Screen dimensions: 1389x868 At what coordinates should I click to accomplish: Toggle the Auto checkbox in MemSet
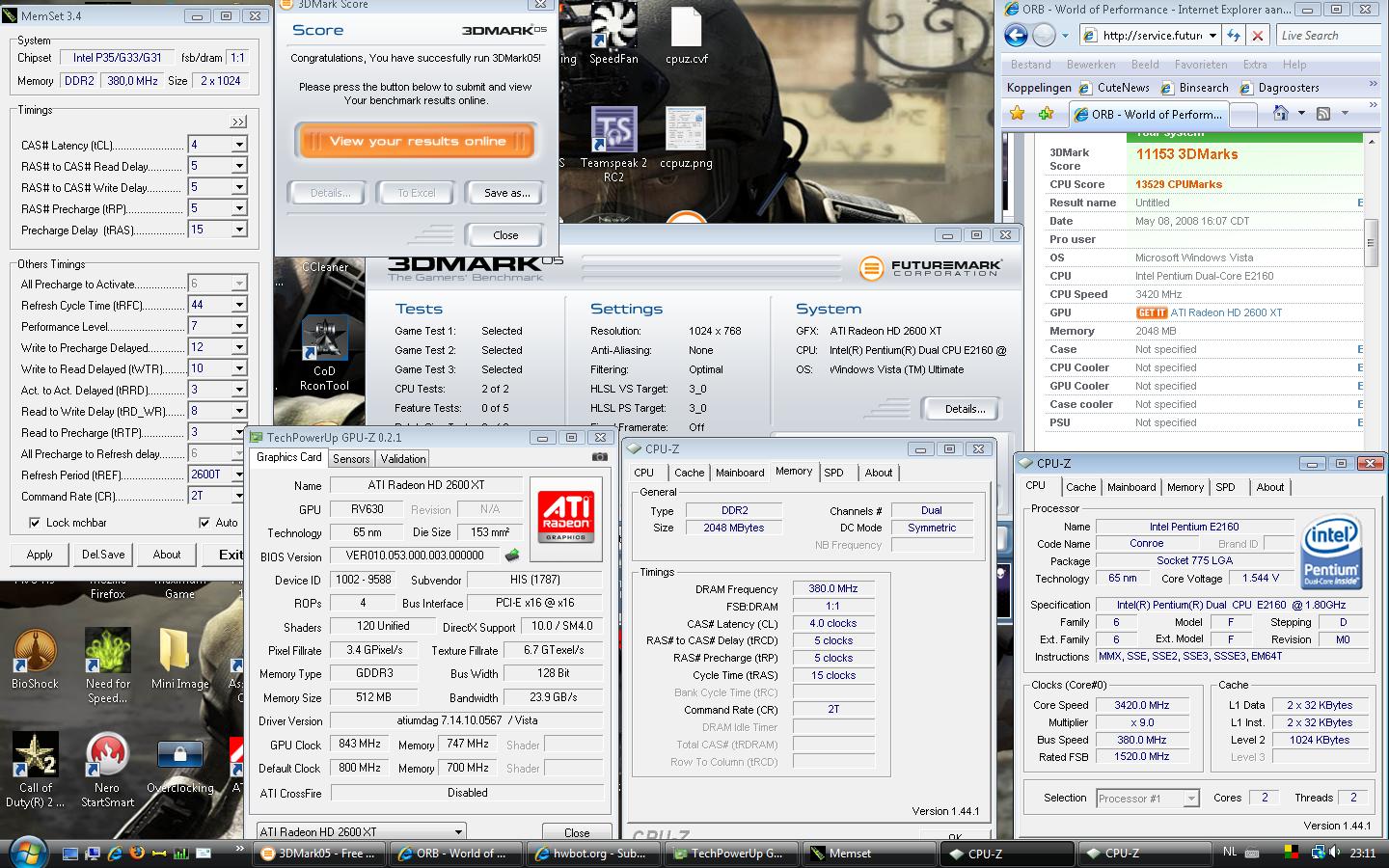[204, 523]
